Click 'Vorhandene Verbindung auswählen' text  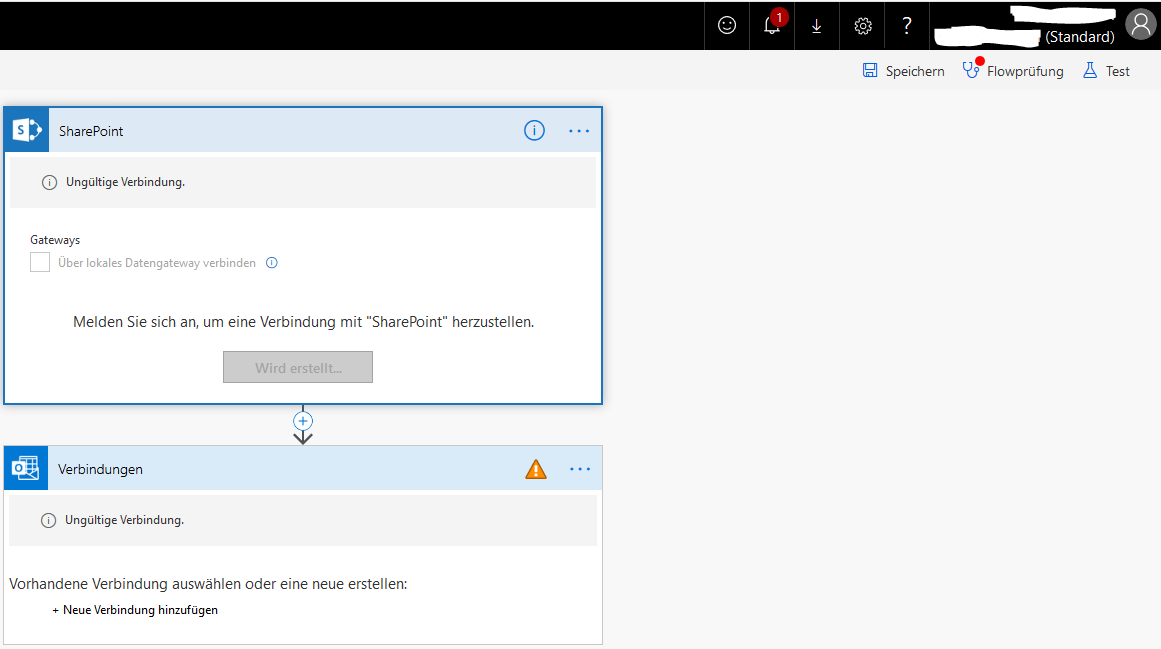tap(208, 584)
